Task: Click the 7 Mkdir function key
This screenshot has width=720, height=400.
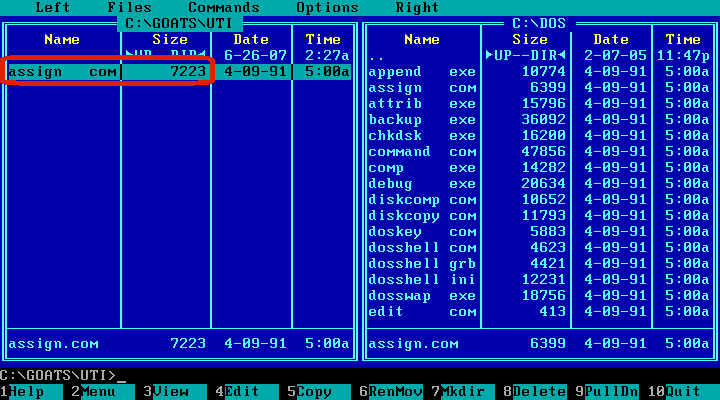Action: point(463,392)
